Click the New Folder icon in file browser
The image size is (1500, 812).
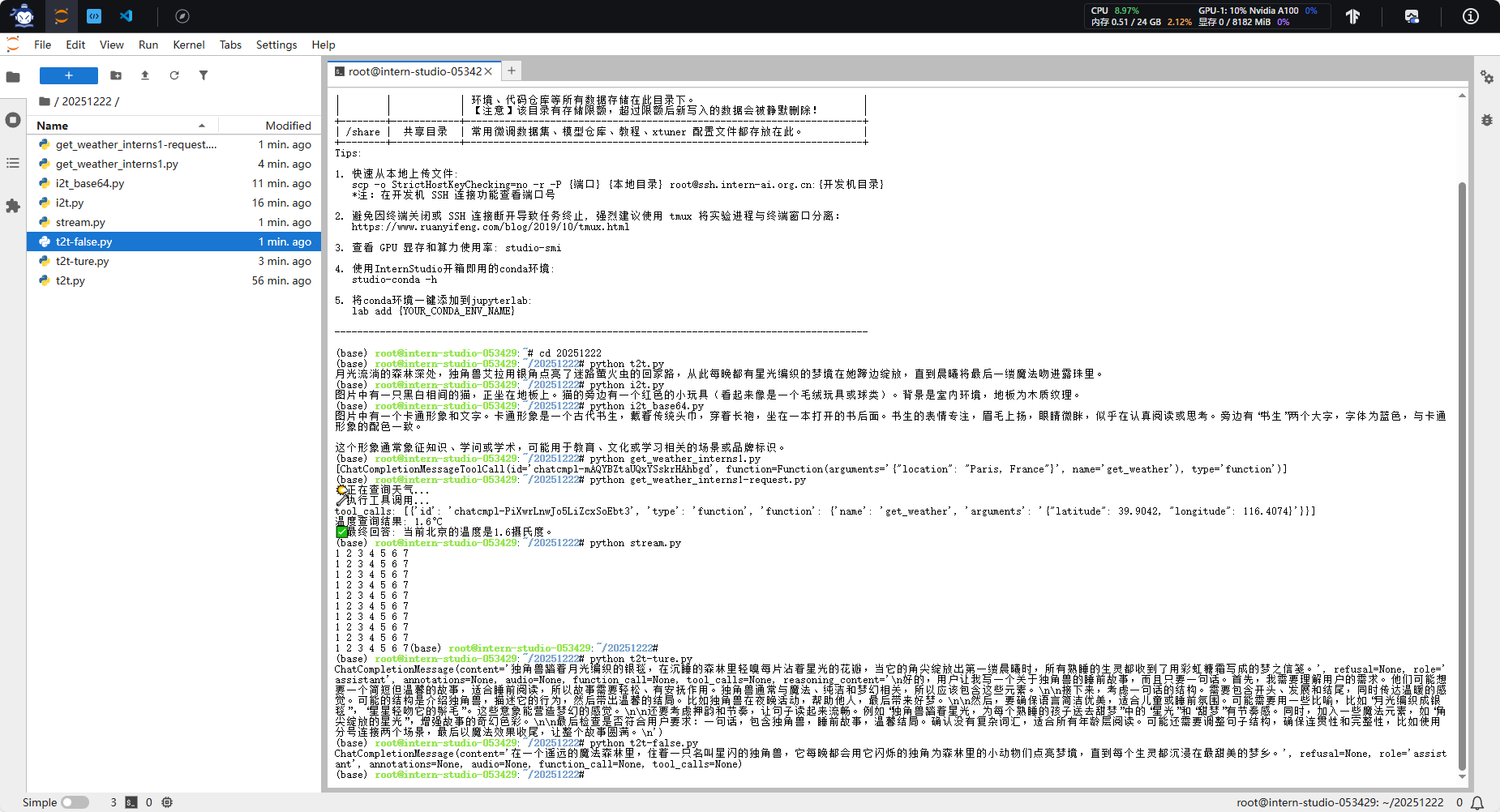point(116,75)
